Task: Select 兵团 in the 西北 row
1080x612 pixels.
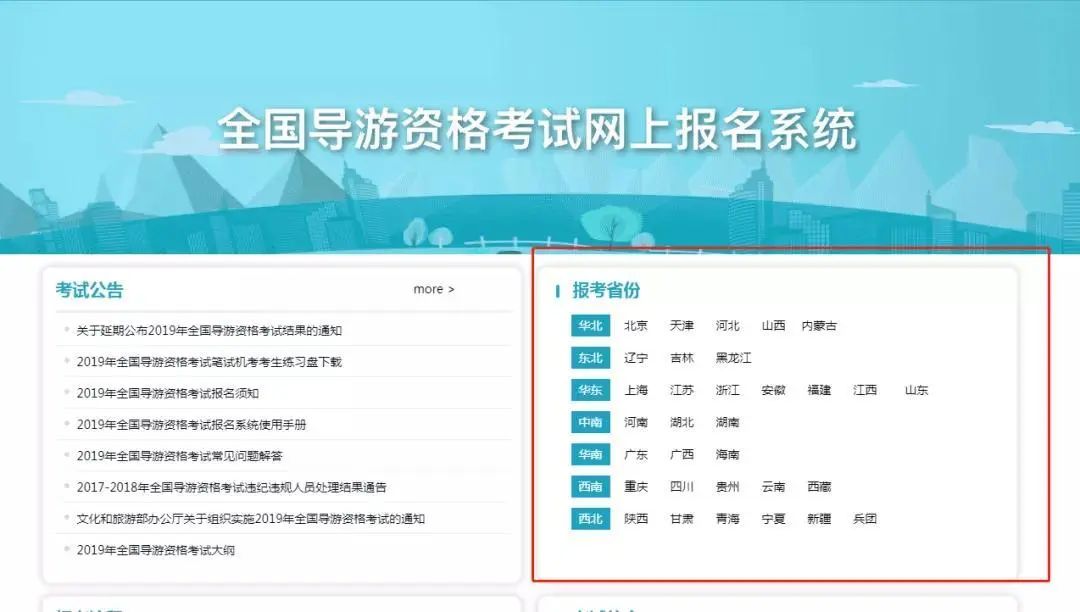Action: [x=865, y=519]
